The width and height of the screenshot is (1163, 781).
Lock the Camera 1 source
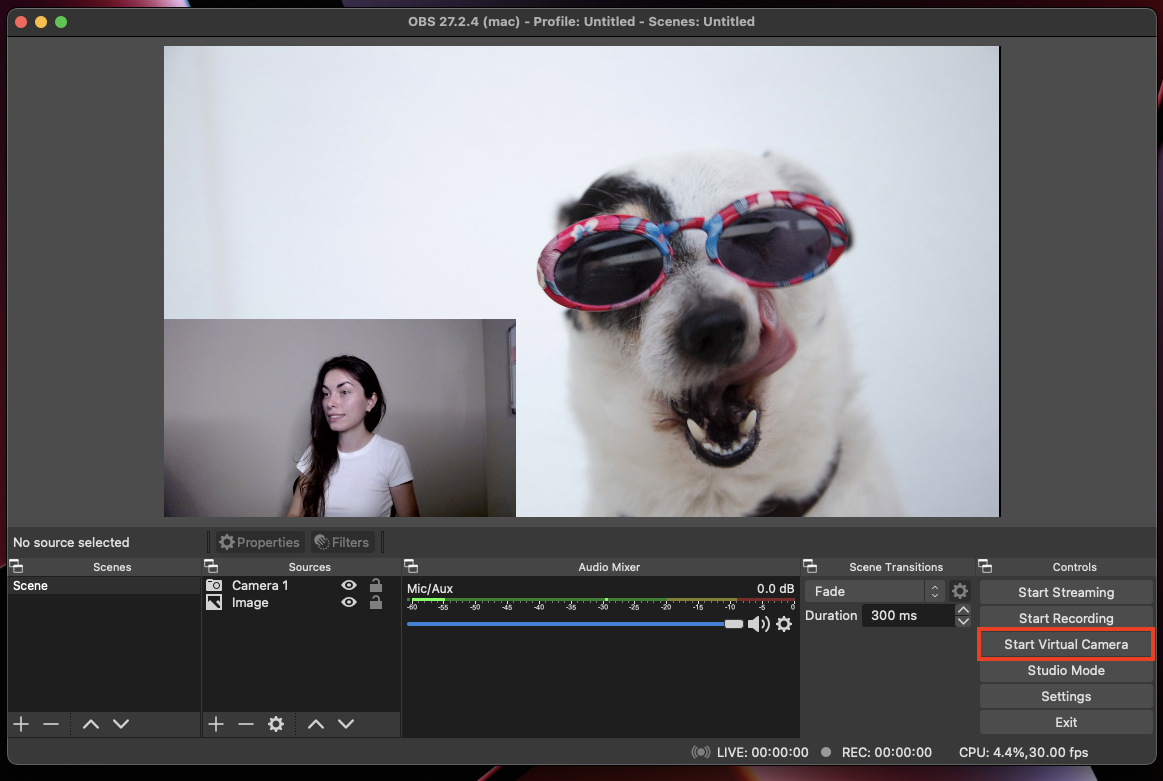[376, 586]
